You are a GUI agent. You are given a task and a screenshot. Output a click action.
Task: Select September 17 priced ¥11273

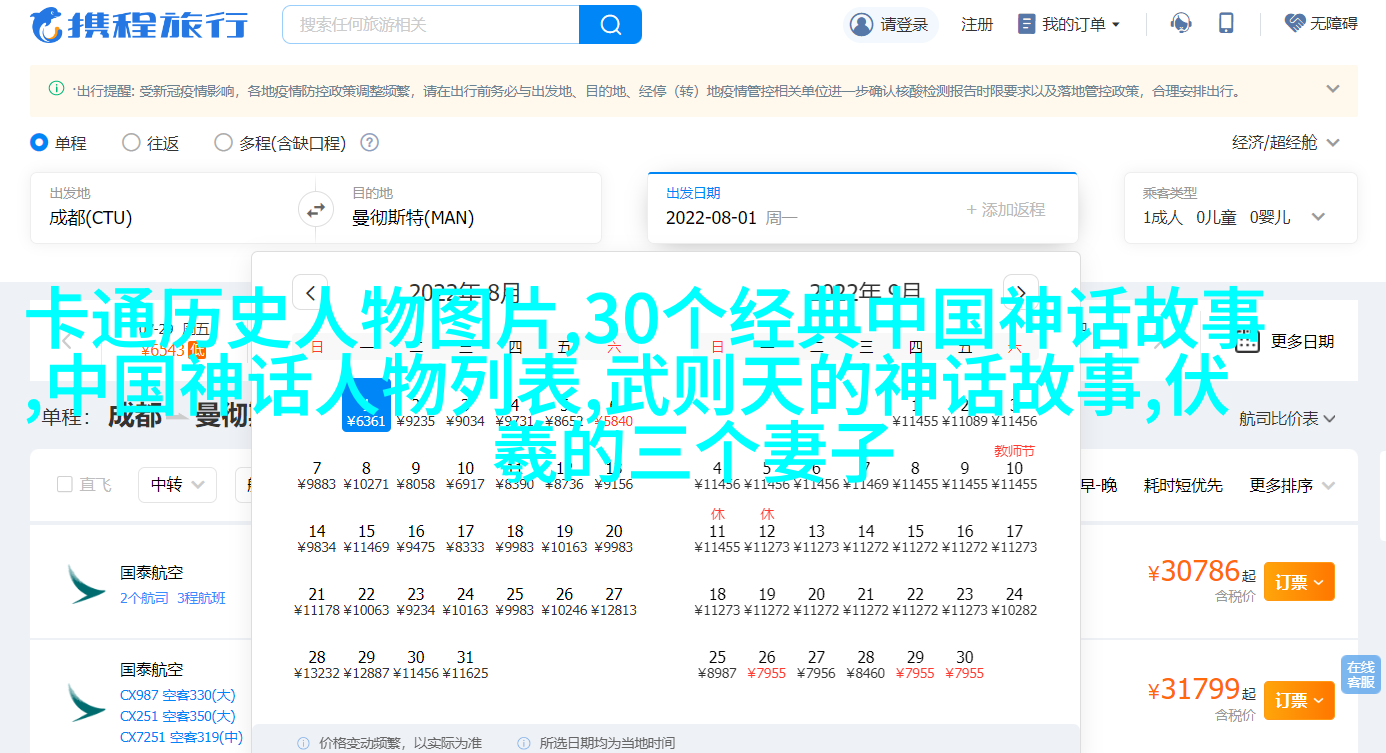[x=1015, y=538]
